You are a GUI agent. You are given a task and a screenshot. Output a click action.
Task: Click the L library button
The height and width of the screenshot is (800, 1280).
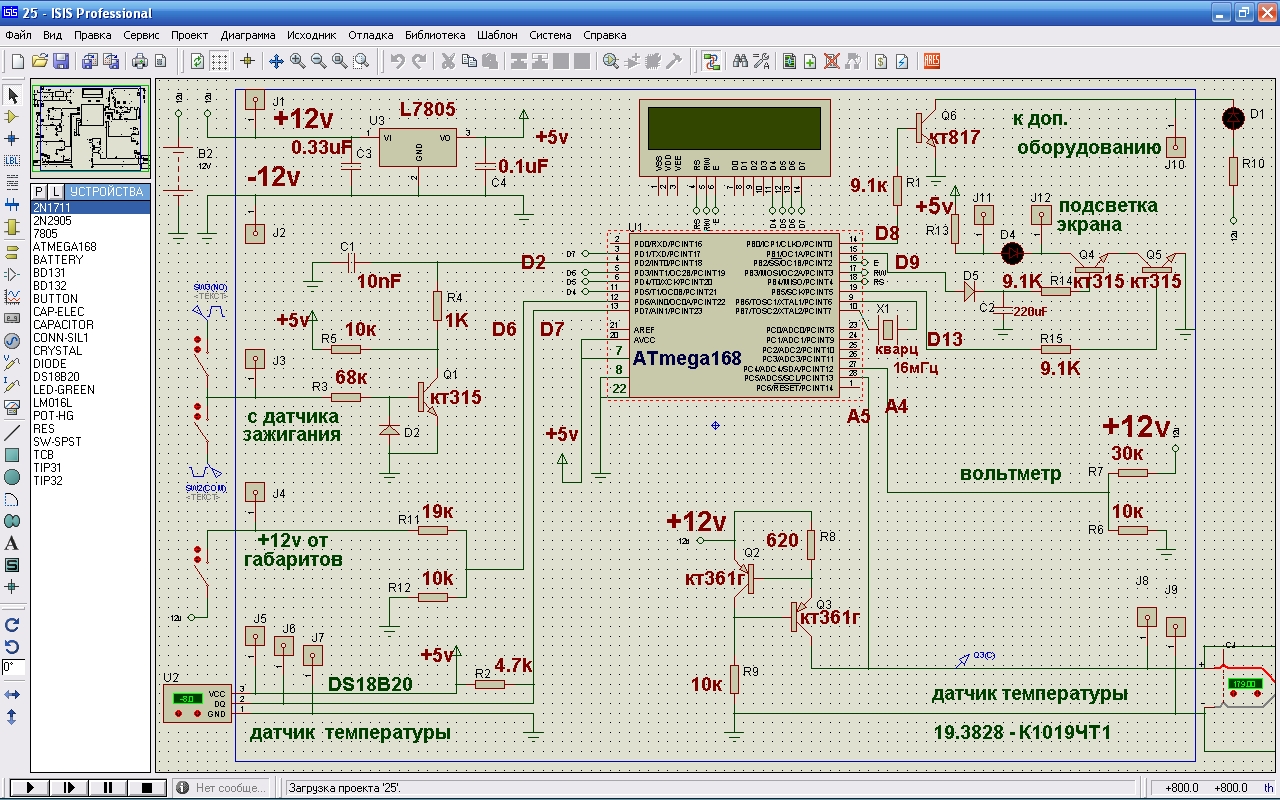[x=56, y=191]
